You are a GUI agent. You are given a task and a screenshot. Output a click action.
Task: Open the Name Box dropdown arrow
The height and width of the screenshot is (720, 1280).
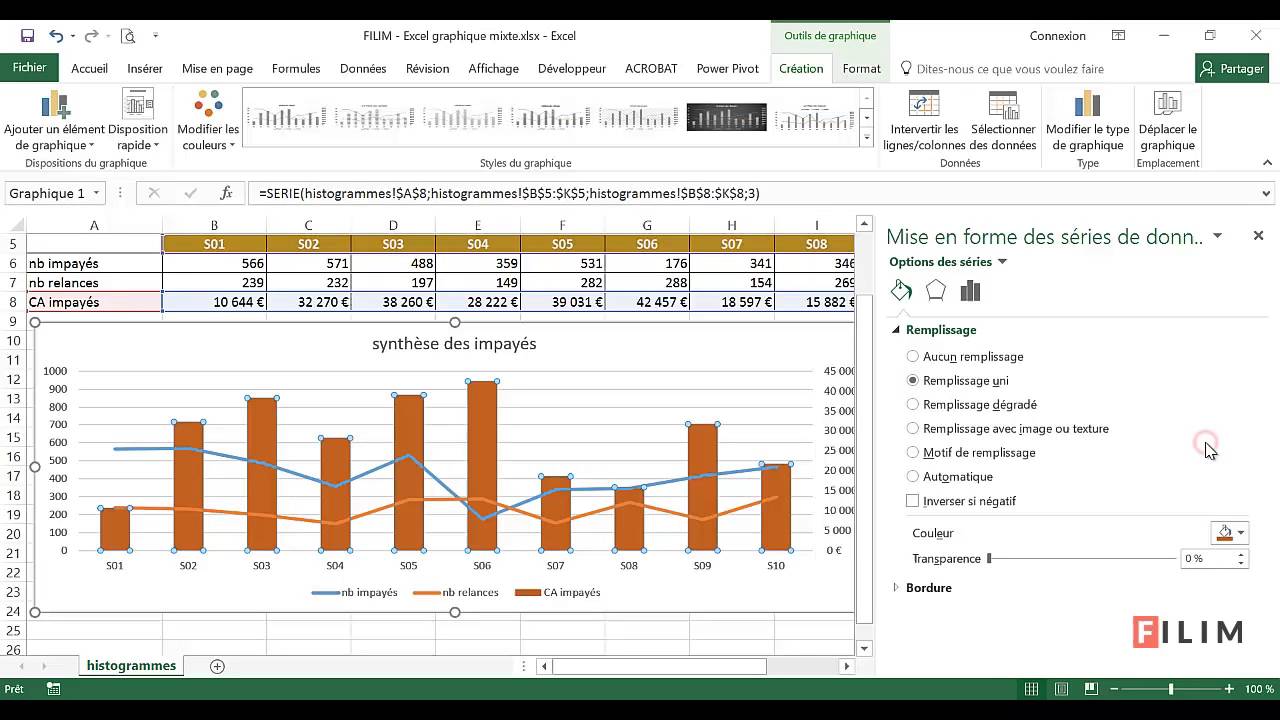click(x=97, y=193)
